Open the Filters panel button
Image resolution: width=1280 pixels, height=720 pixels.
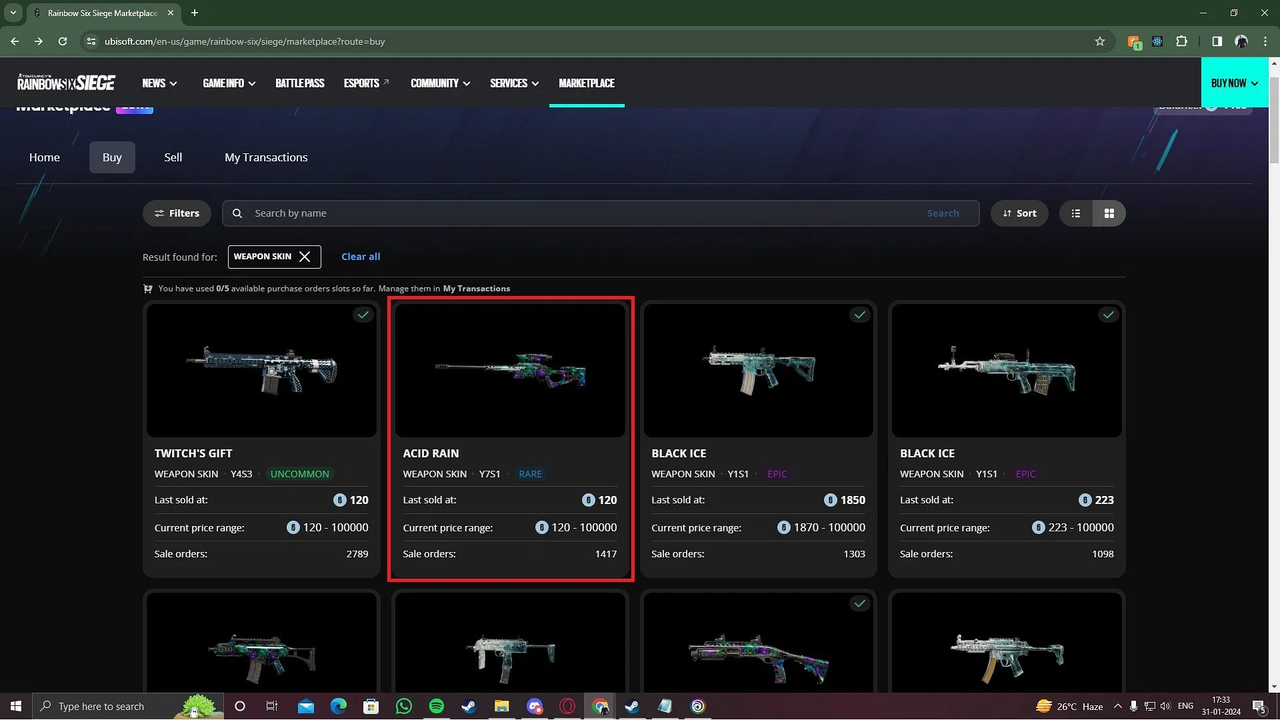(176, 213)
